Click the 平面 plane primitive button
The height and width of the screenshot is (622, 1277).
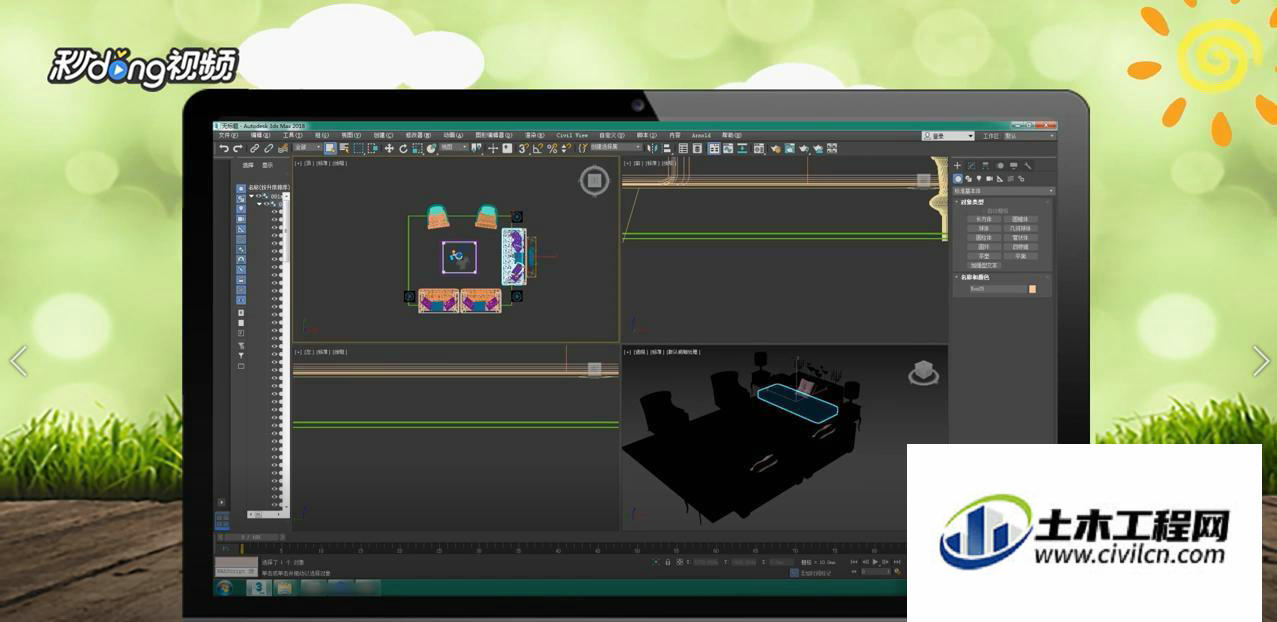1020,256
